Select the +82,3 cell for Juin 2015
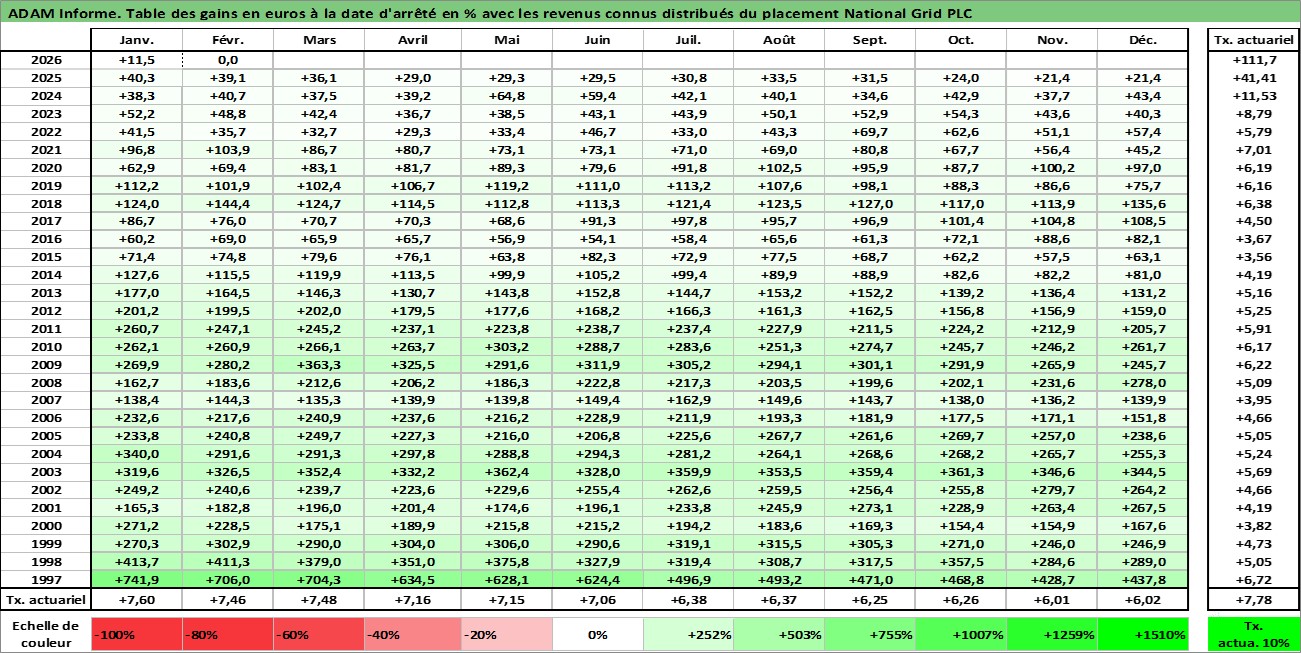Screen dimensions: 1301x653 (x=596, y=257)
